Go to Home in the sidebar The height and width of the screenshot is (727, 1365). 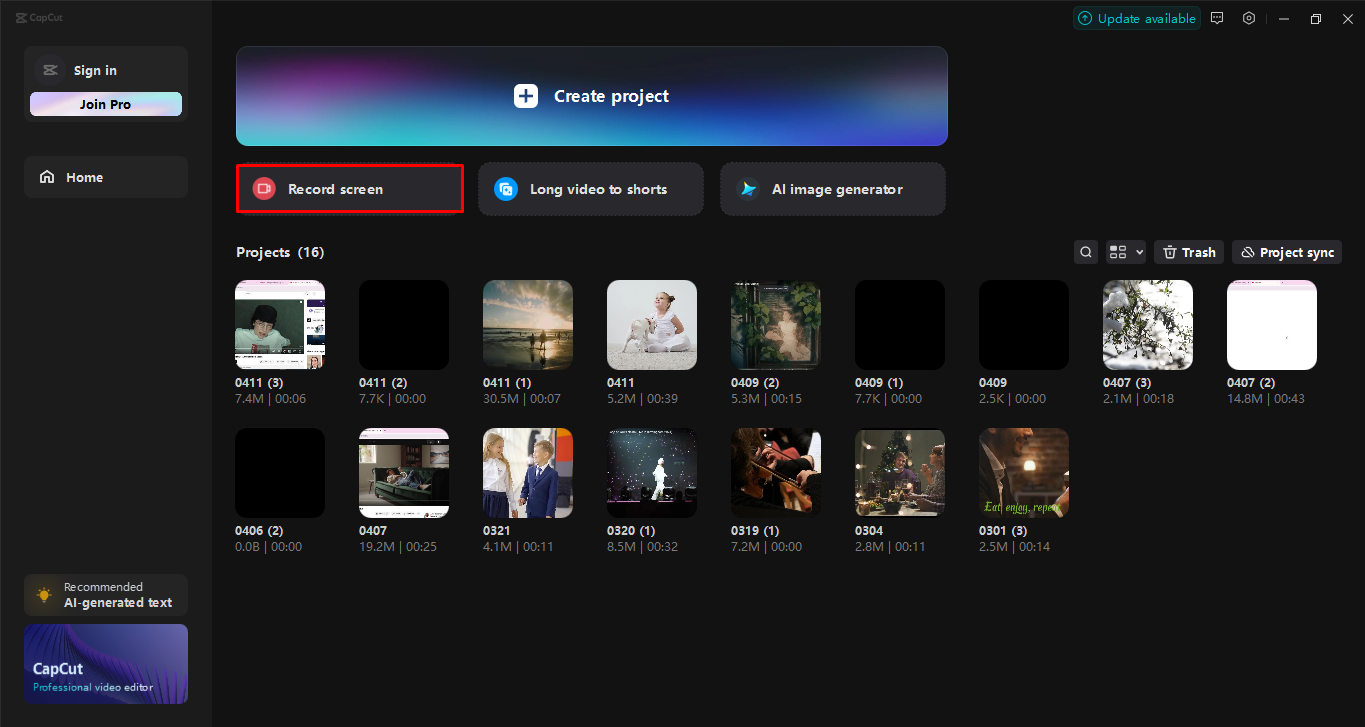point(106,177)
